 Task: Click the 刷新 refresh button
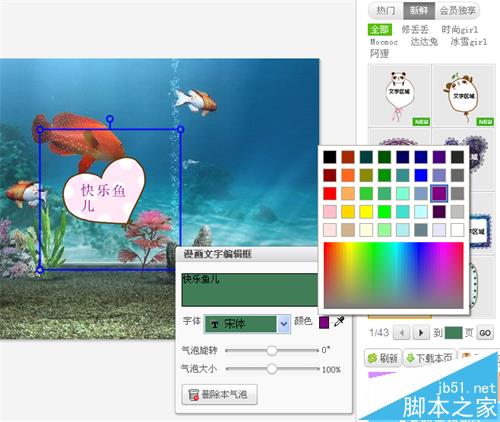pos(383,358)
